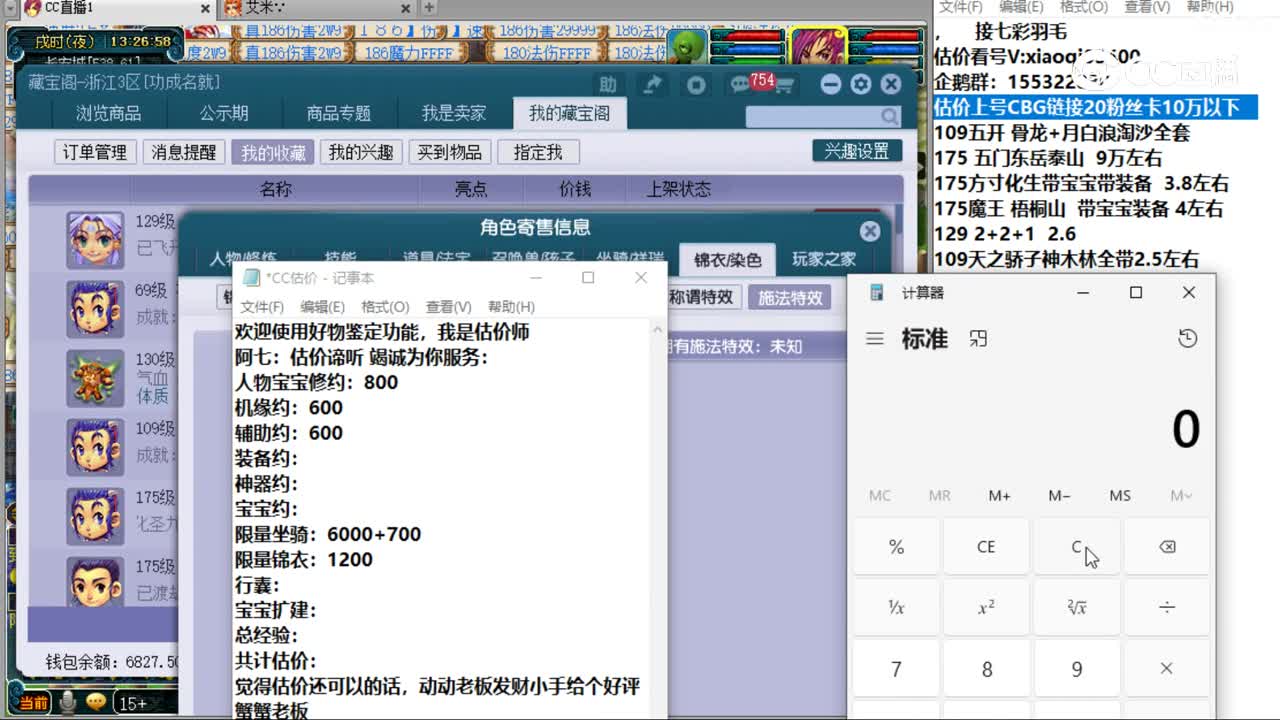Click Calculator M+ memory button
The image size is (1280, 720).
(x=1000, y=495)
